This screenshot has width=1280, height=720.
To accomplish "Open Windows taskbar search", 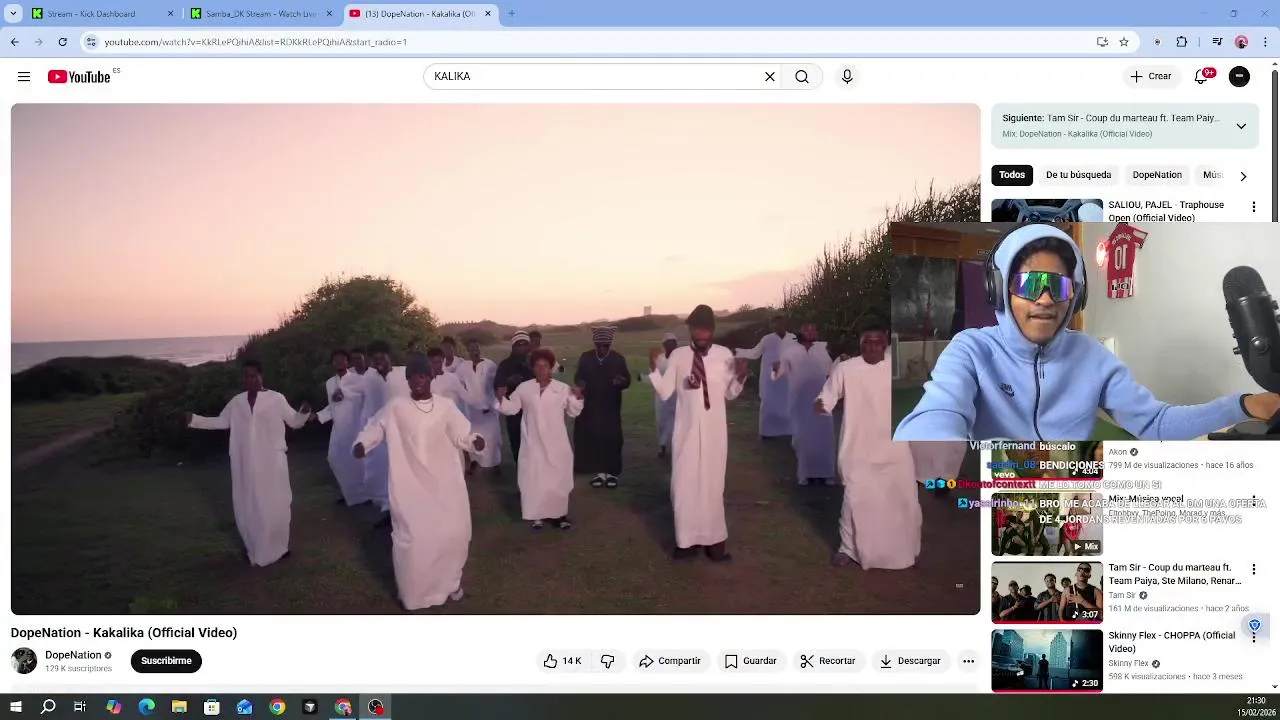I will (48, 707).
